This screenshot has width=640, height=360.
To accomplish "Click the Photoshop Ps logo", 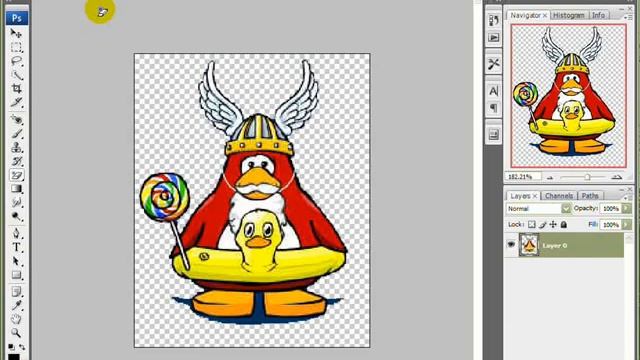I will tap(17, 18).
